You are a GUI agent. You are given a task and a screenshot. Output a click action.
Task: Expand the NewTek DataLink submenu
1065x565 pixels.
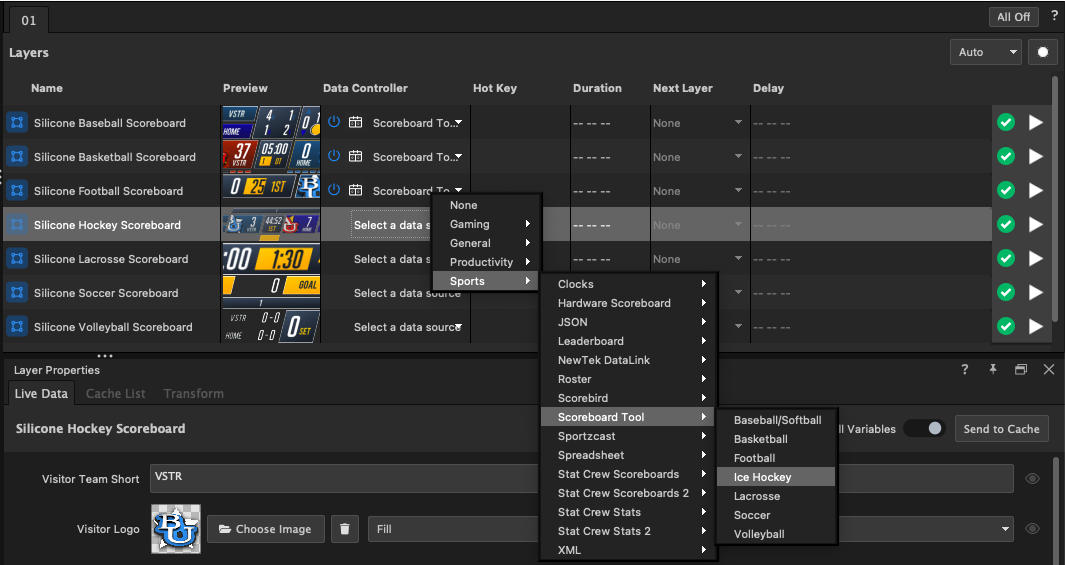coord(628,360)
